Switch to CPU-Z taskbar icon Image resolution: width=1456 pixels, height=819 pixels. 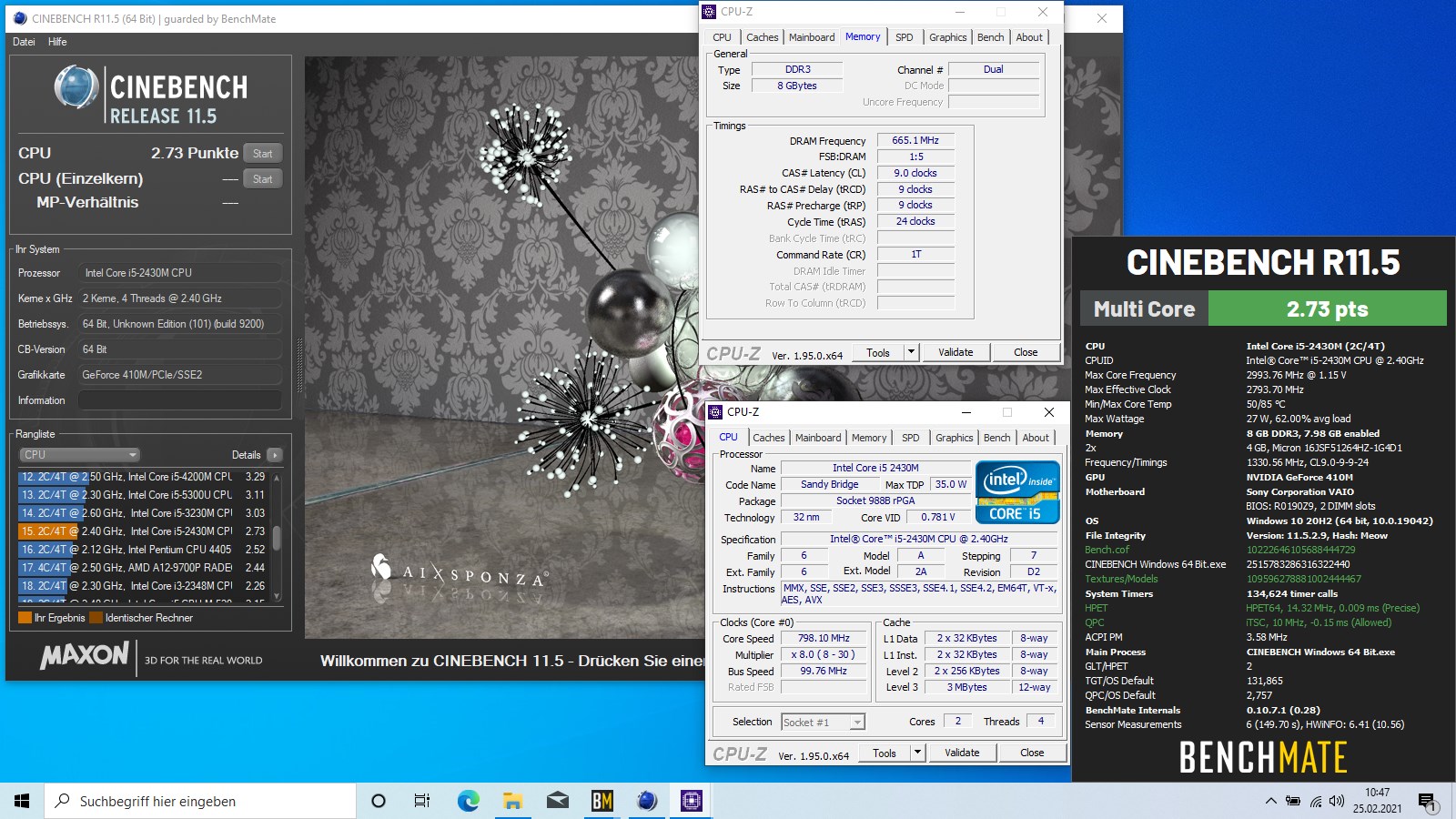[x=692, y=801]
